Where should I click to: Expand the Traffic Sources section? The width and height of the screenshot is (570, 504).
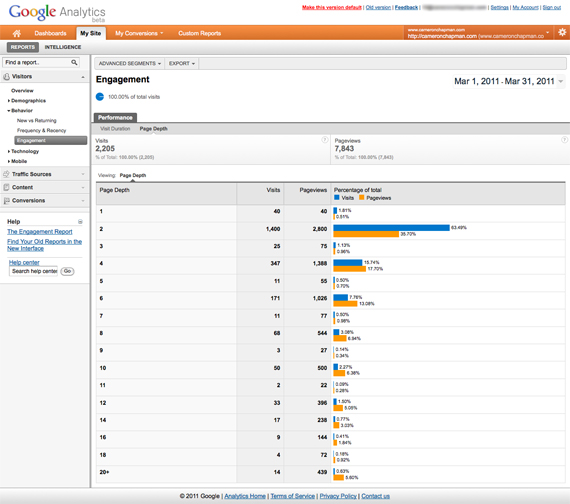[x=83, y=174]
